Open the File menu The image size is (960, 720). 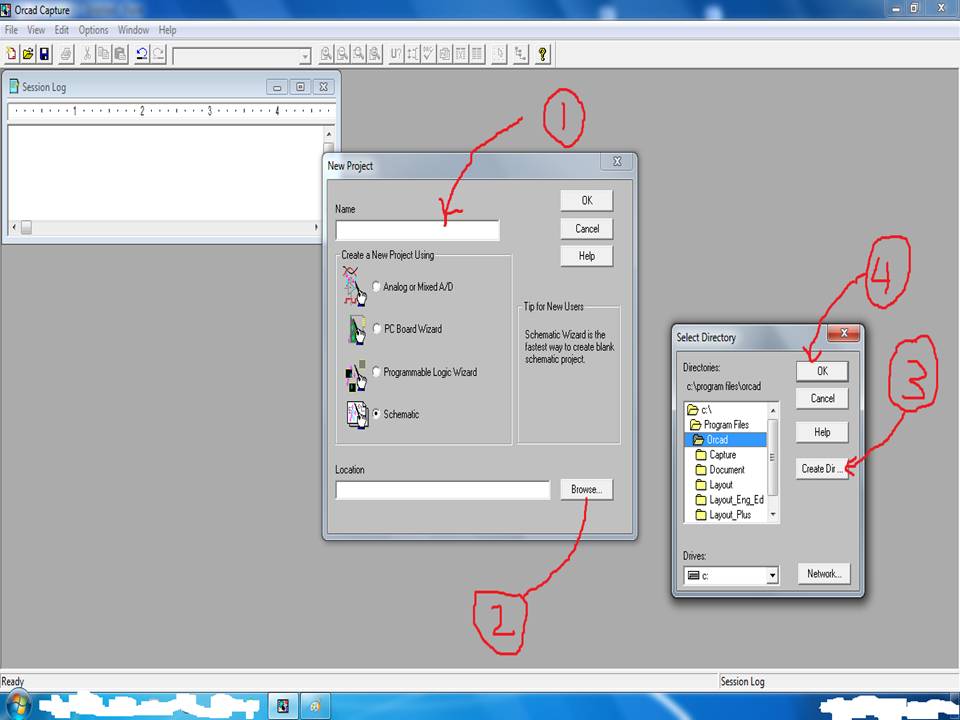(11, 30)
